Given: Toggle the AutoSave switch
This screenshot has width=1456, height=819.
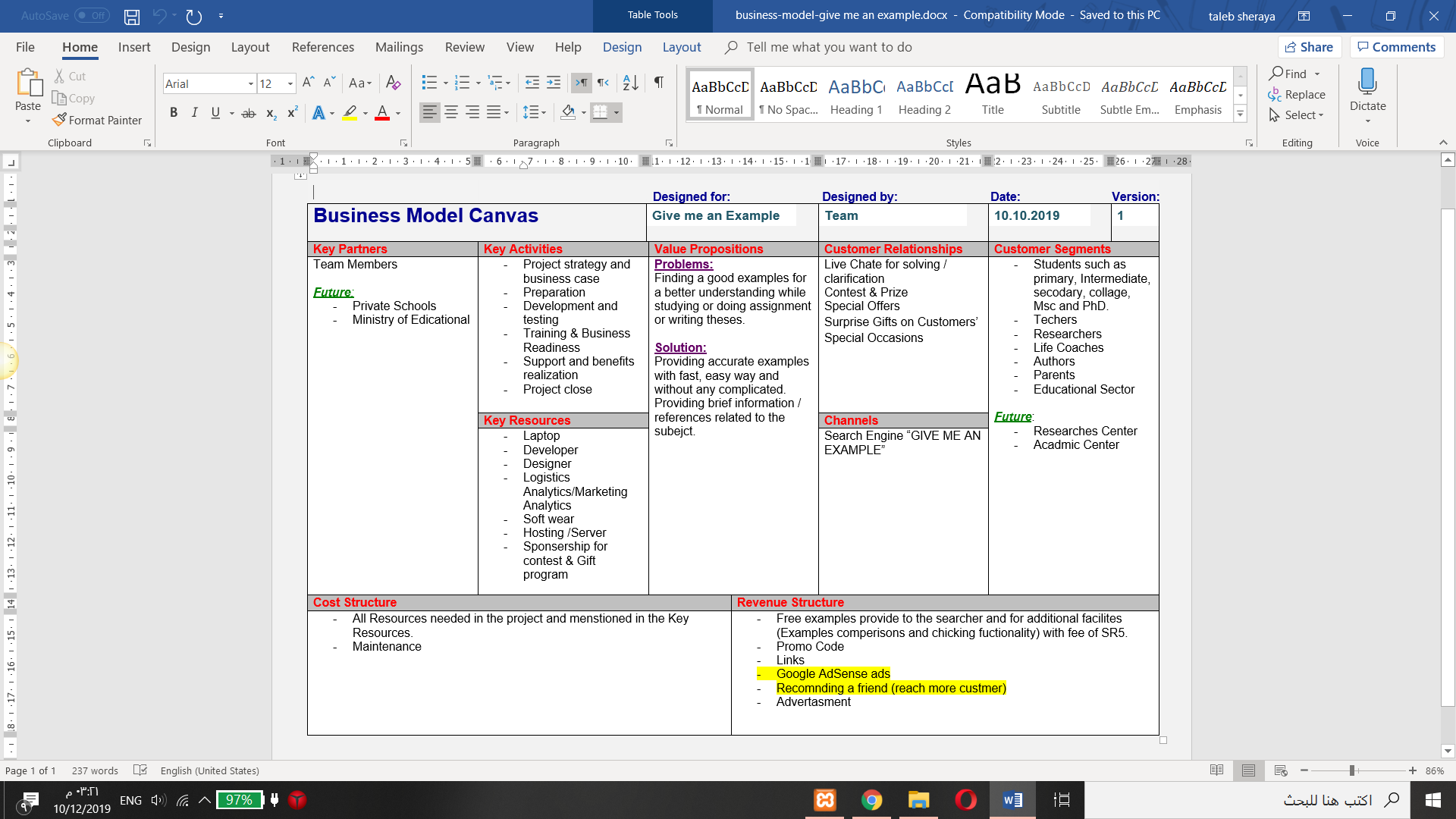Looking at the screenshot, I should [92, 16].
